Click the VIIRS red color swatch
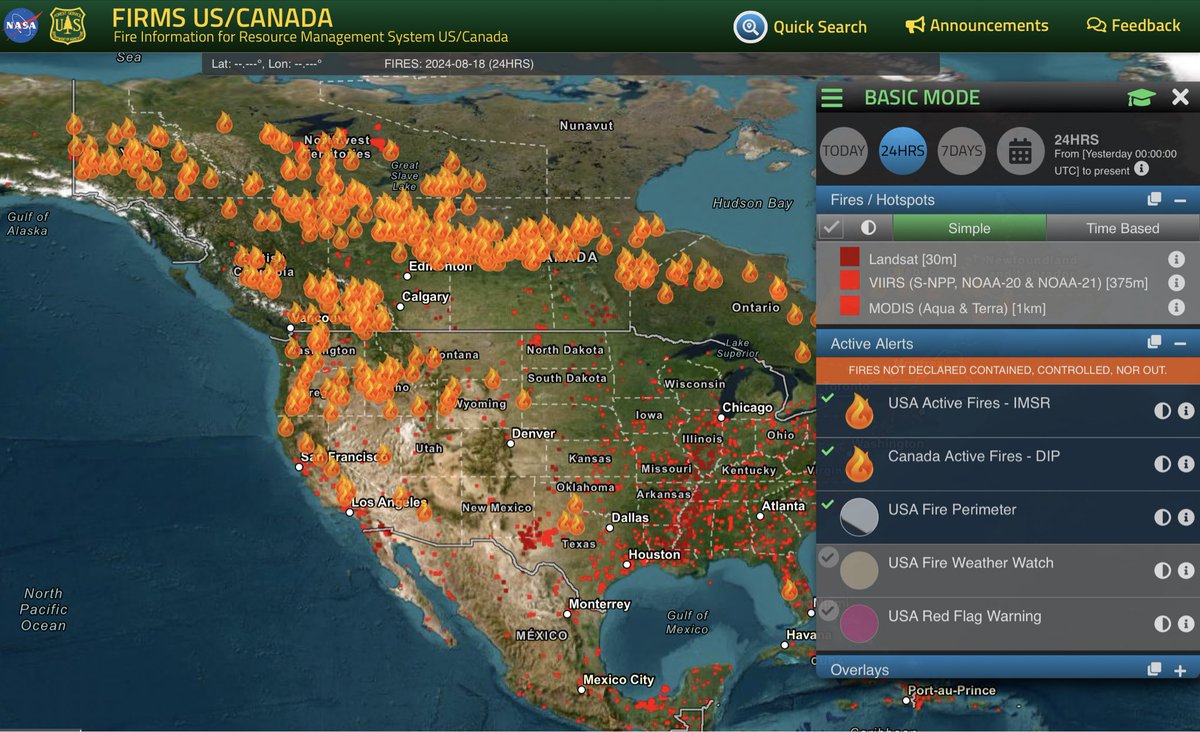The image size is (1200, 732). (850, 283)
